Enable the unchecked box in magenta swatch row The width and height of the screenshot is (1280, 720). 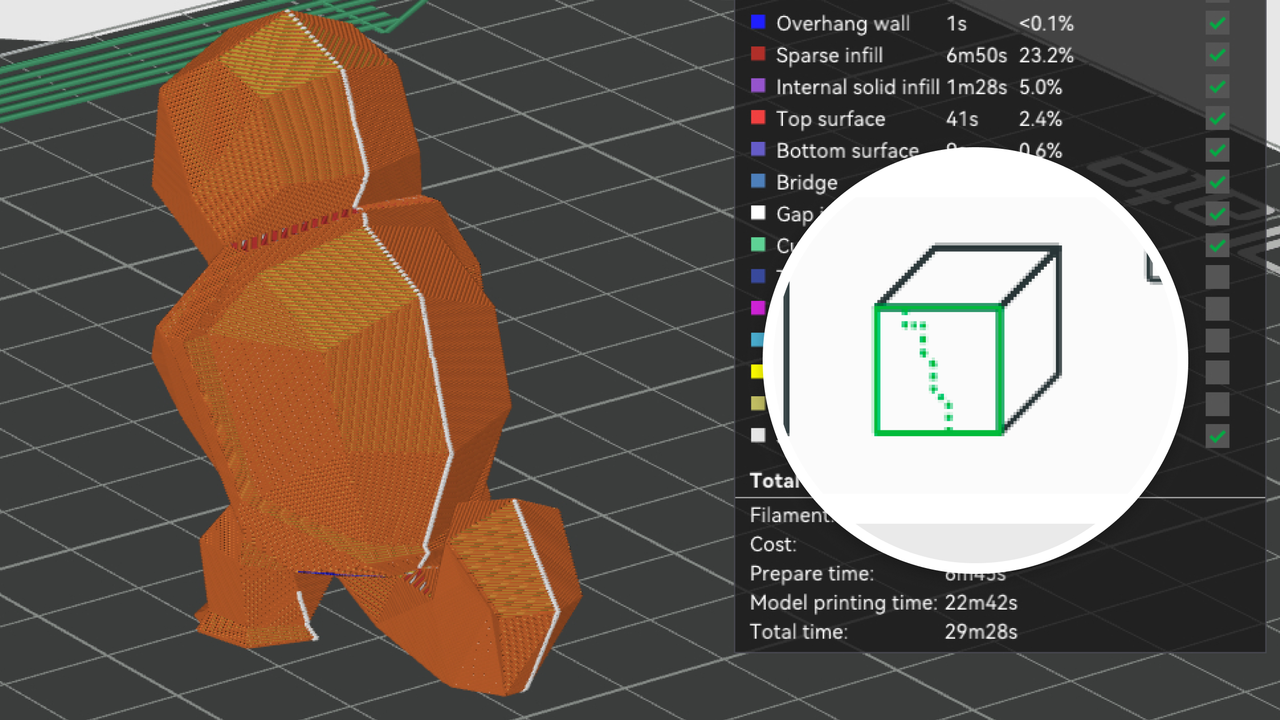coord(1217,308)
